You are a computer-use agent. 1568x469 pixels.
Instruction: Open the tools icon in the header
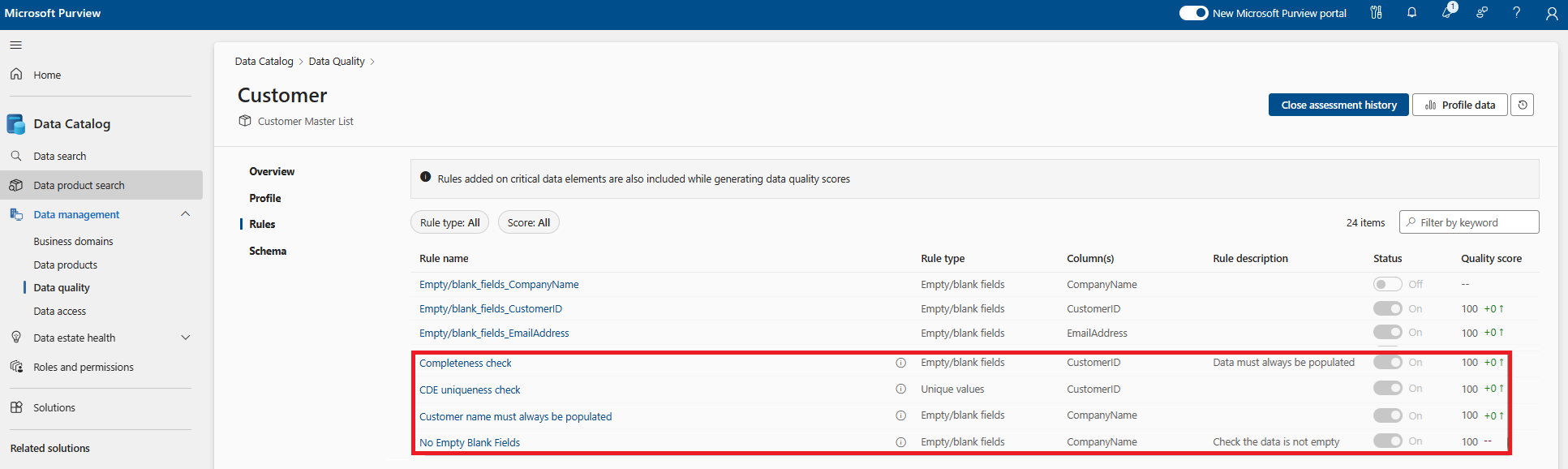click(x=1377, y=13)
